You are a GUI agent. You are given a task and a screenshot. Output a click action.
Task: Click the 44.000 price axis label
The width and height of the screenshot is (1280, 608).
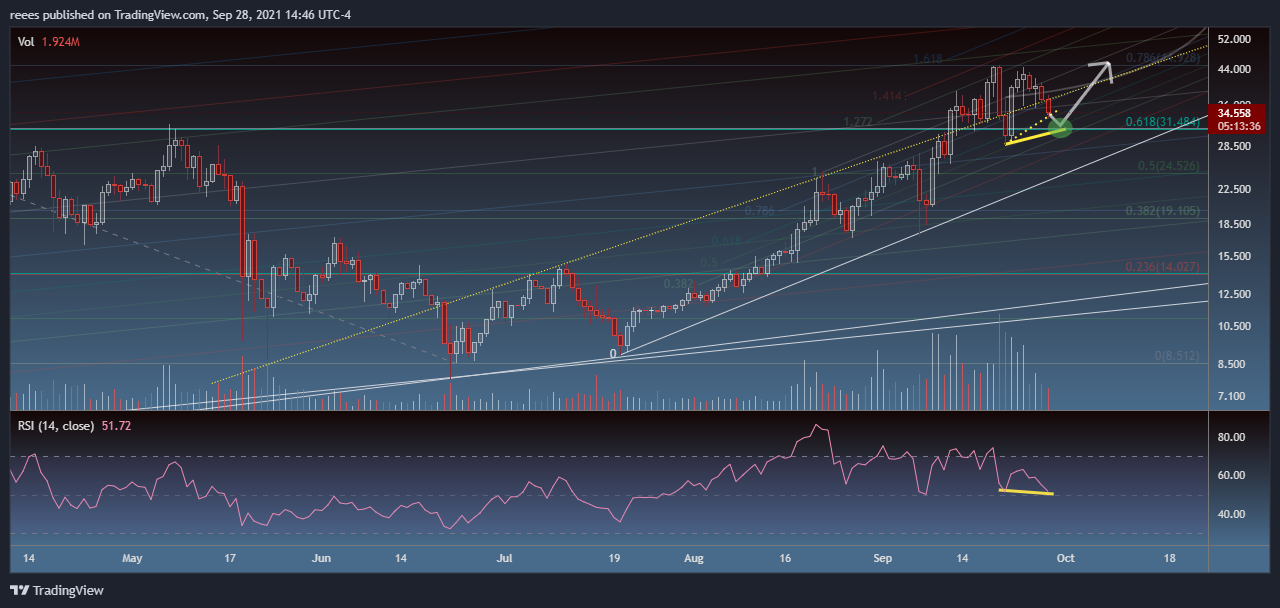[1236, 70]
